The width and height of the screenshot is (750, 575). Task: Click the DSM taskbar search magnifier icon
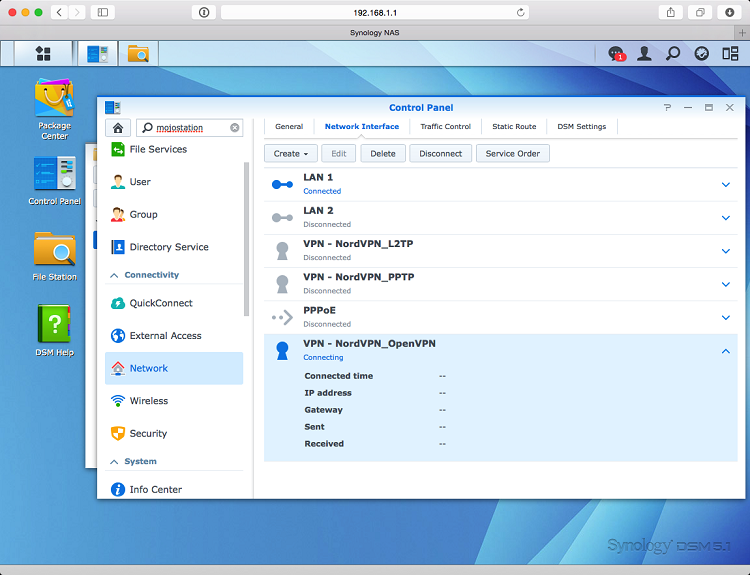pos(673,53)
